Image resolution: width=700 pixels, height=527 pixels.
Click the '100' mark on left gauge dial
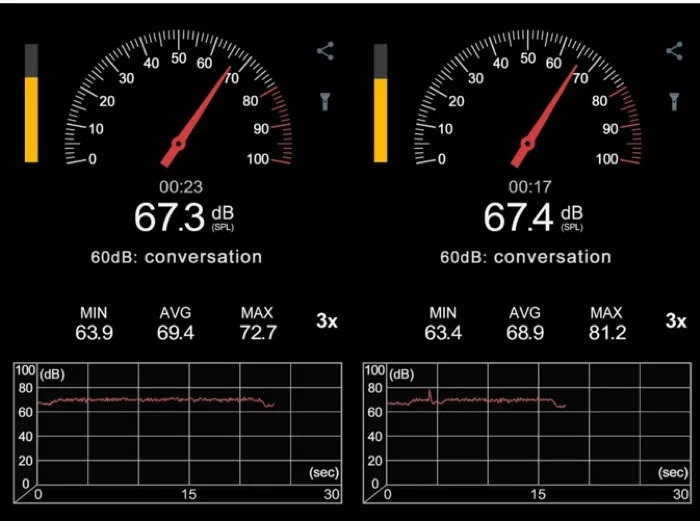coord(258,159)
